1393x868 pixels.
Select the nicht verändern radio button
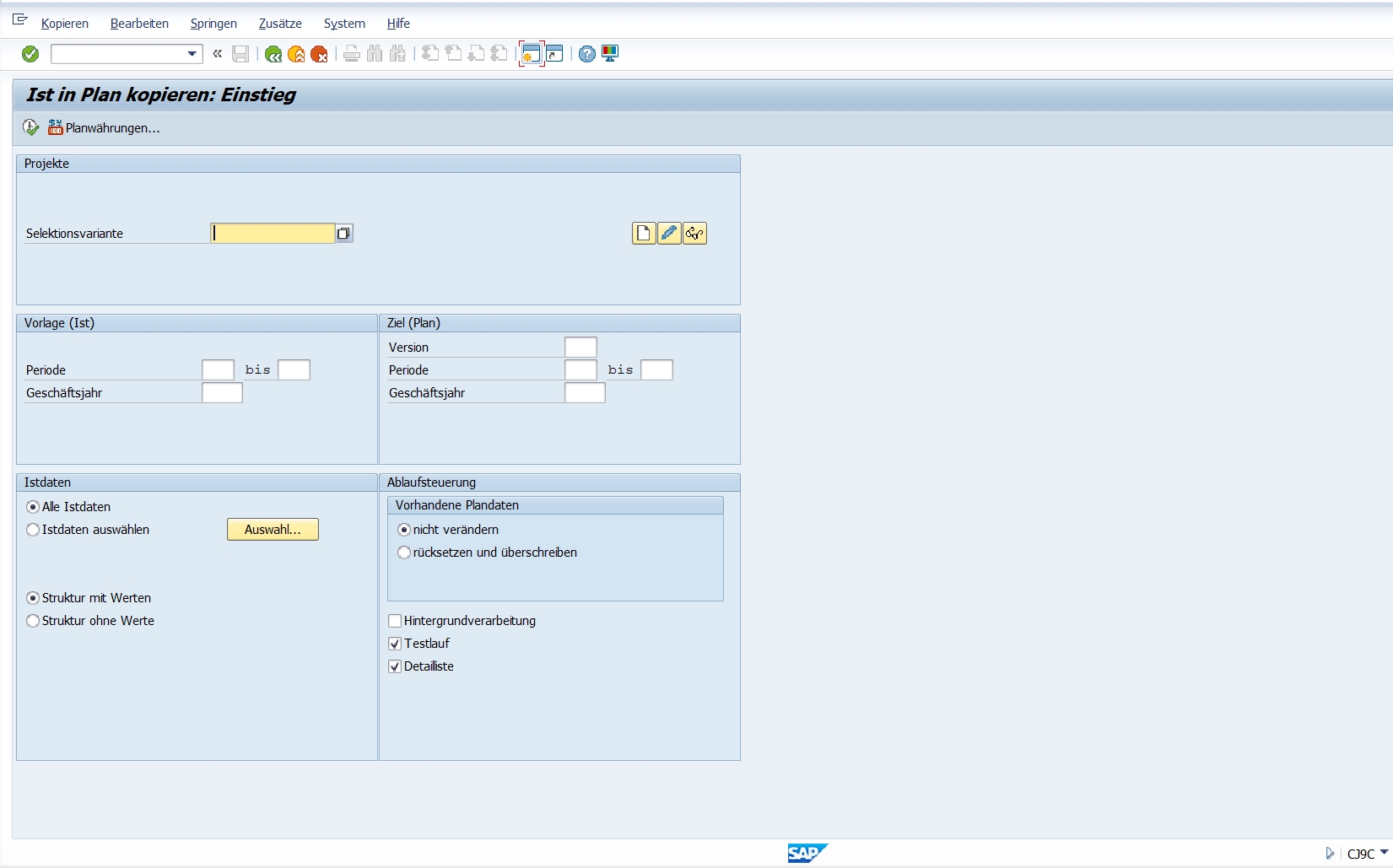[404, 530]
